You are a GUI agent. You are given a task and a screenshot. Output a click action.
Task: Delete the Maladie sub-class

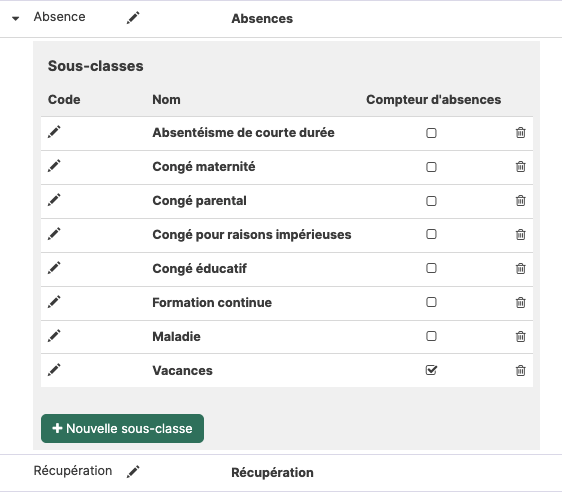pyautogui.click(x=520, y=336)
